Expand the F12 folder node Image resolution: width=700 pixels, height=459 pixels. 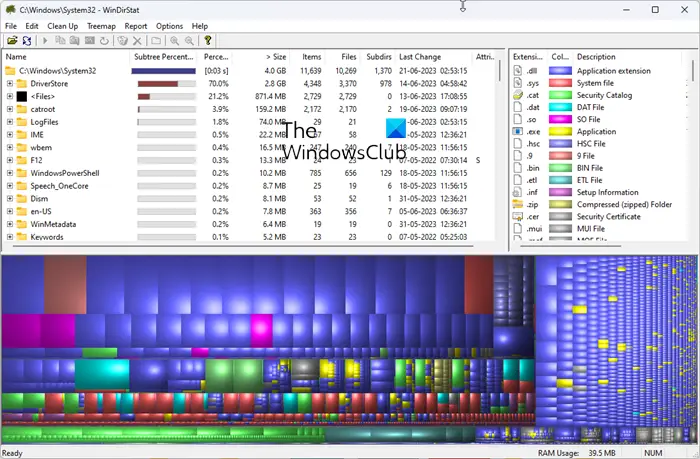[x=9, y=160]
